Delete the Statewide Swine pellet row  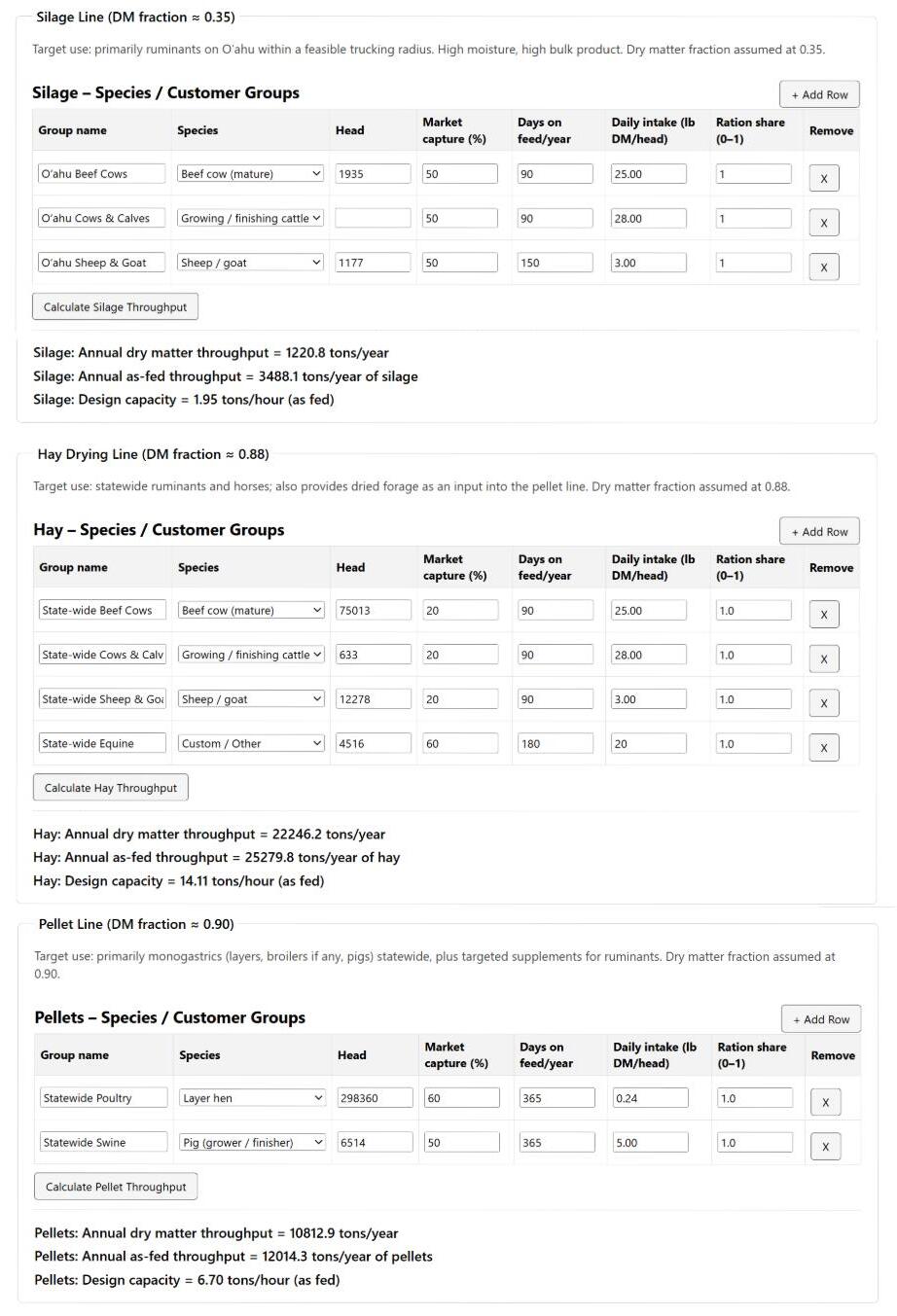point(825,1147)
